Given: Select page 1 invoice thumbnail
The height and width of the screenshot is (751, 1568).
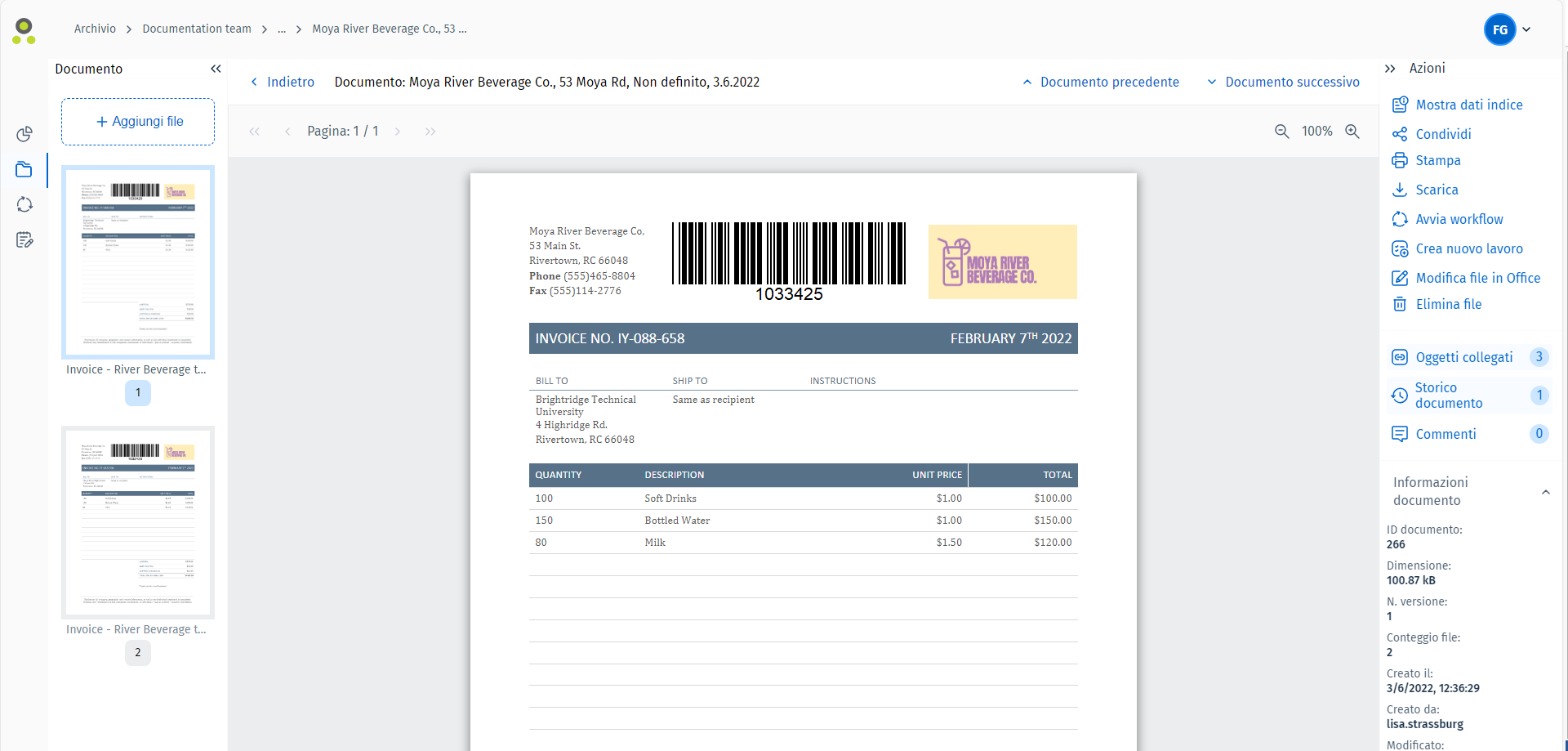Looking at the screenshot, I should tap(138, 262).
